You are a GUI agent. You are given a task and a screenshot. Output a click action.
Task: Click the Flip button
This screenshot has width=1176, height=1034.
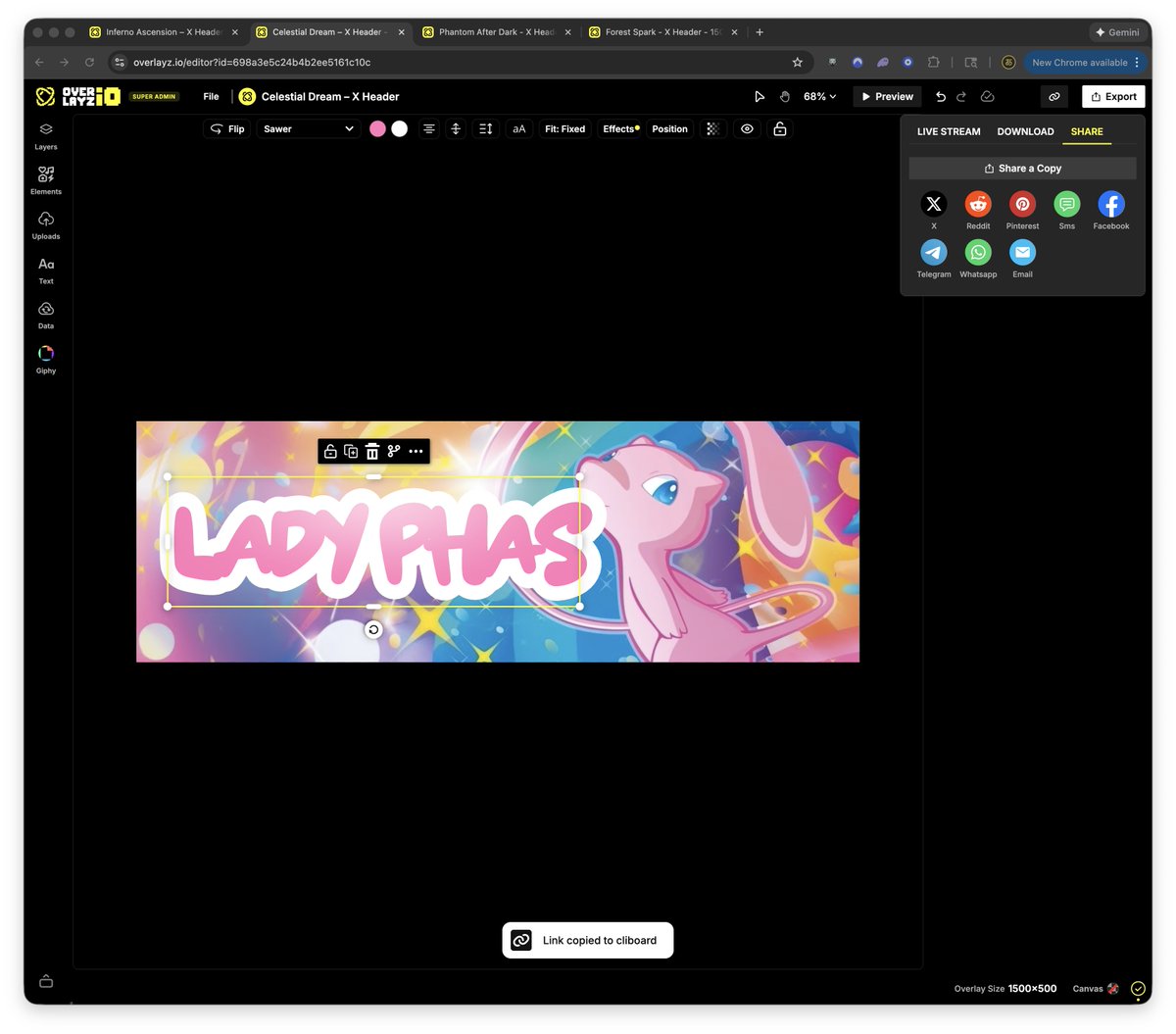(x=227, y=129)
